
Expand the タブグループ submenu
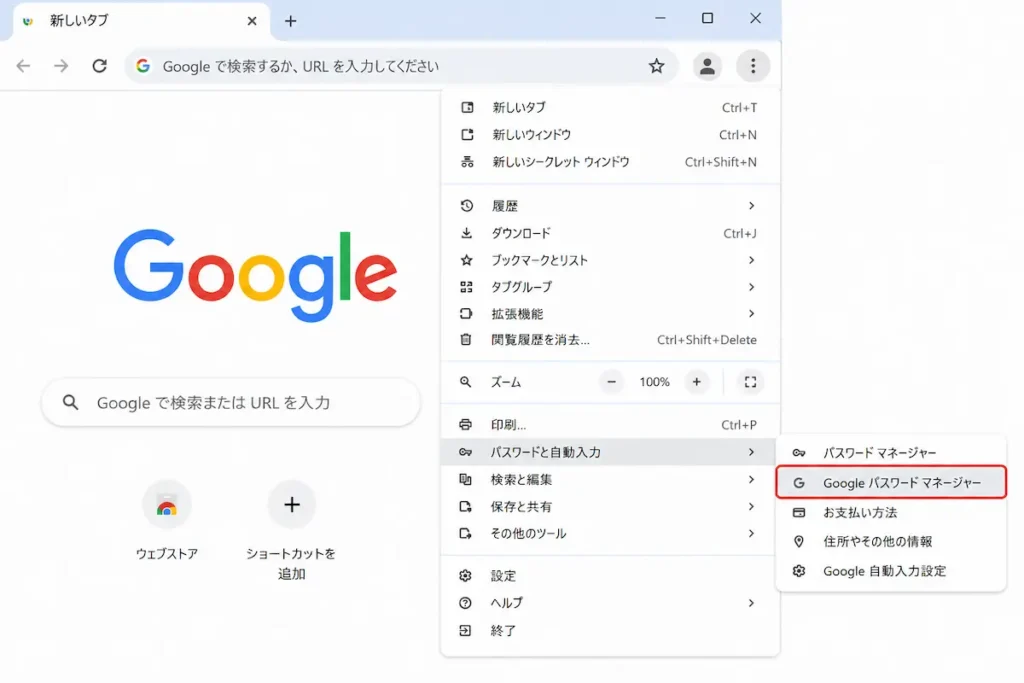[x=610, y=287]
